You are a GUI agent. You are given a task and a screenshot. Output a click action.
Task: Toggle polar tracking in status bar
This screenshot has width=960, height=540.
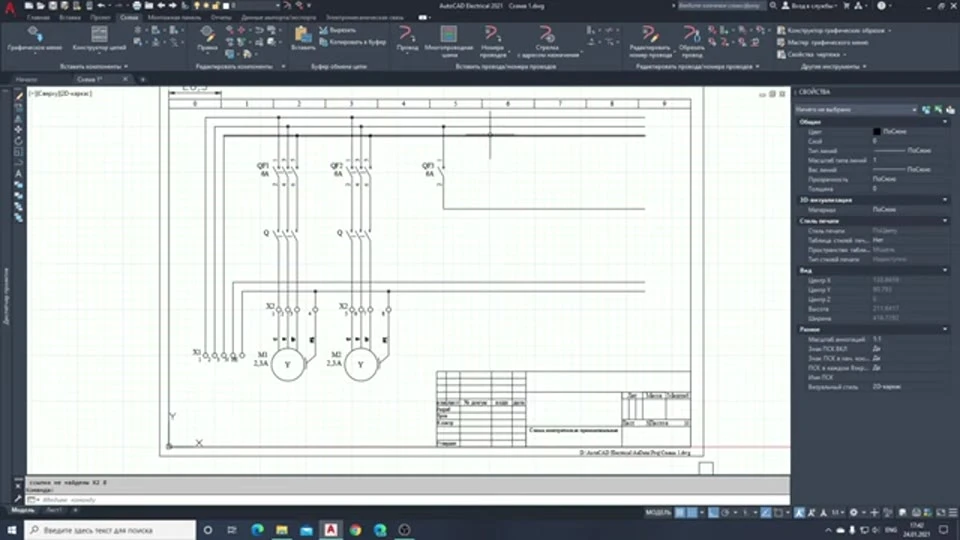pyautogui.click(x=726, y=512)
